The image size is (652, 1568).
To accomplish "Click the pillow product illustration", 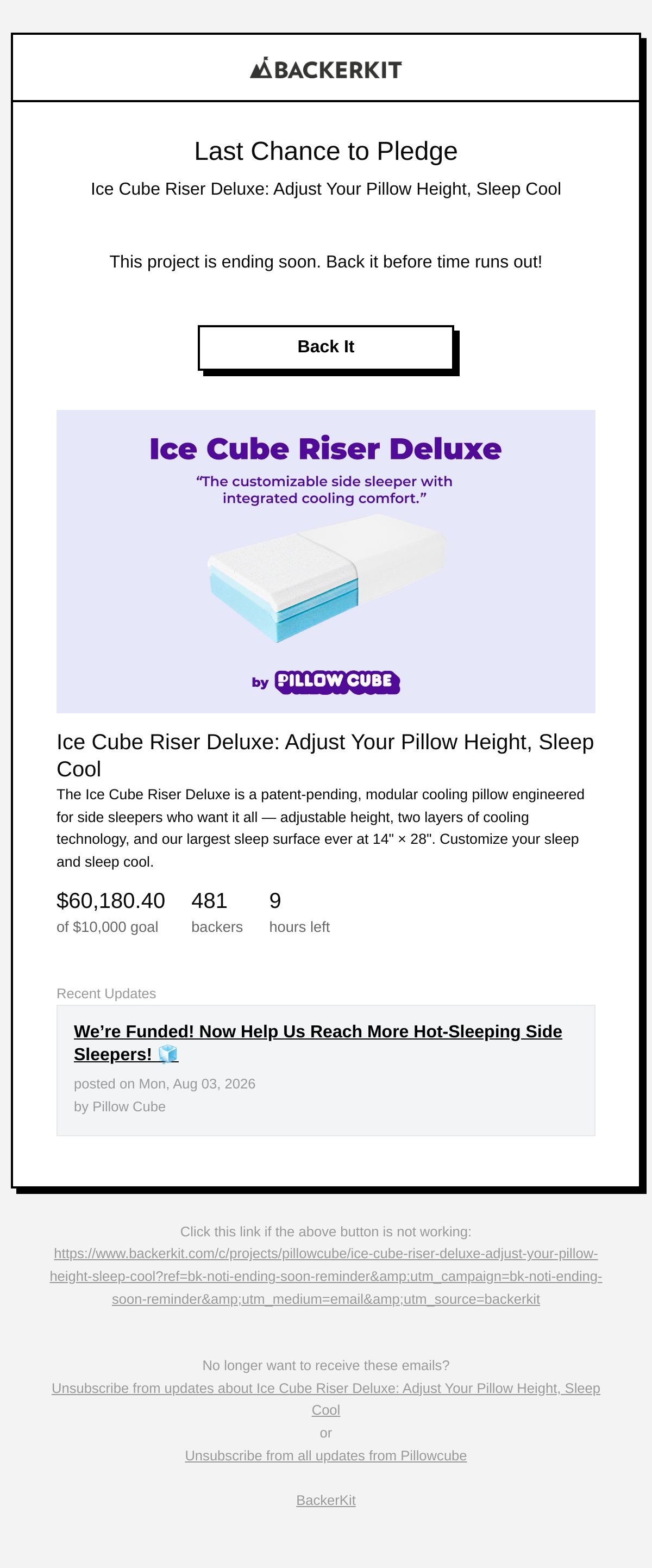I will 327,577.
